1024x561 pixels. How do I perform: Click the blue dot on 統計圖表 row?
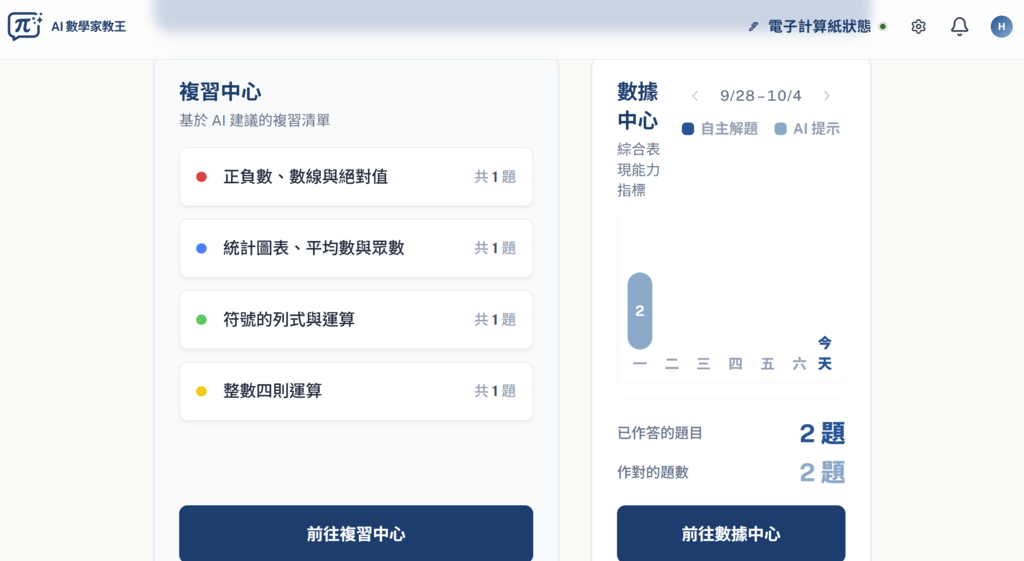pos(201,248)
